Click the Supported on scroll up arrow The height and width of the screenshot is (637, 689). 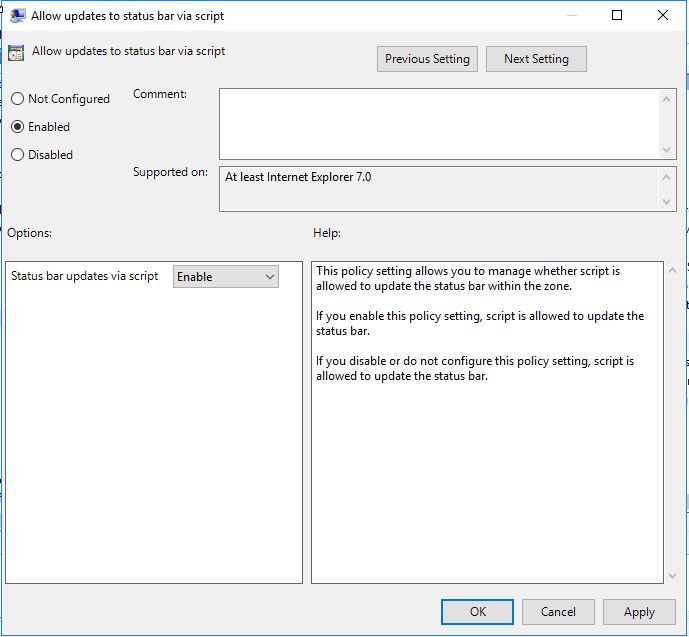(x=668, y=177)
